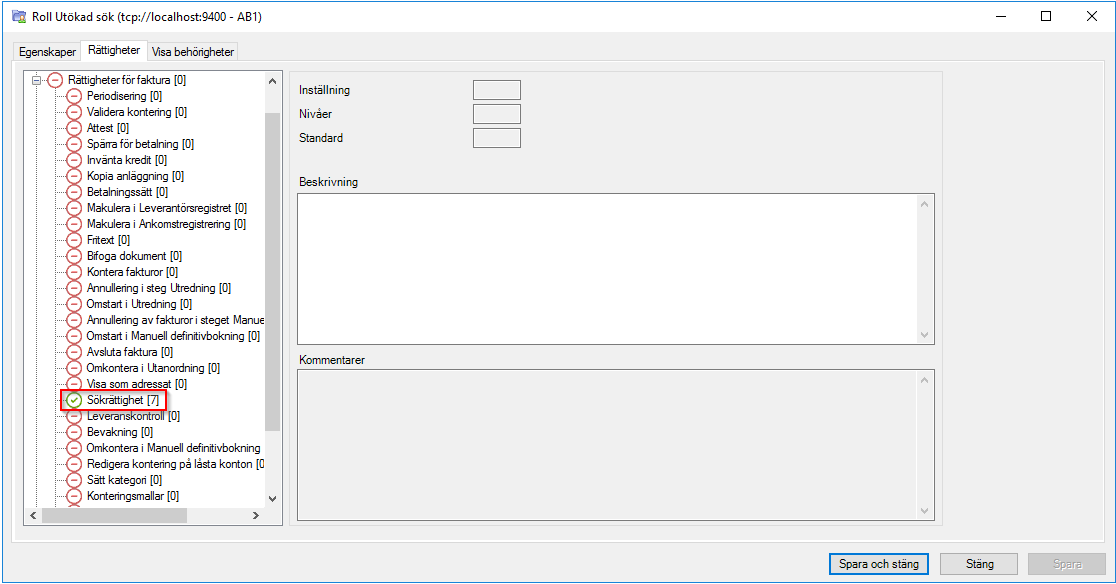
Task: Click the application icon in the title bar
Action: coord(14,15)
